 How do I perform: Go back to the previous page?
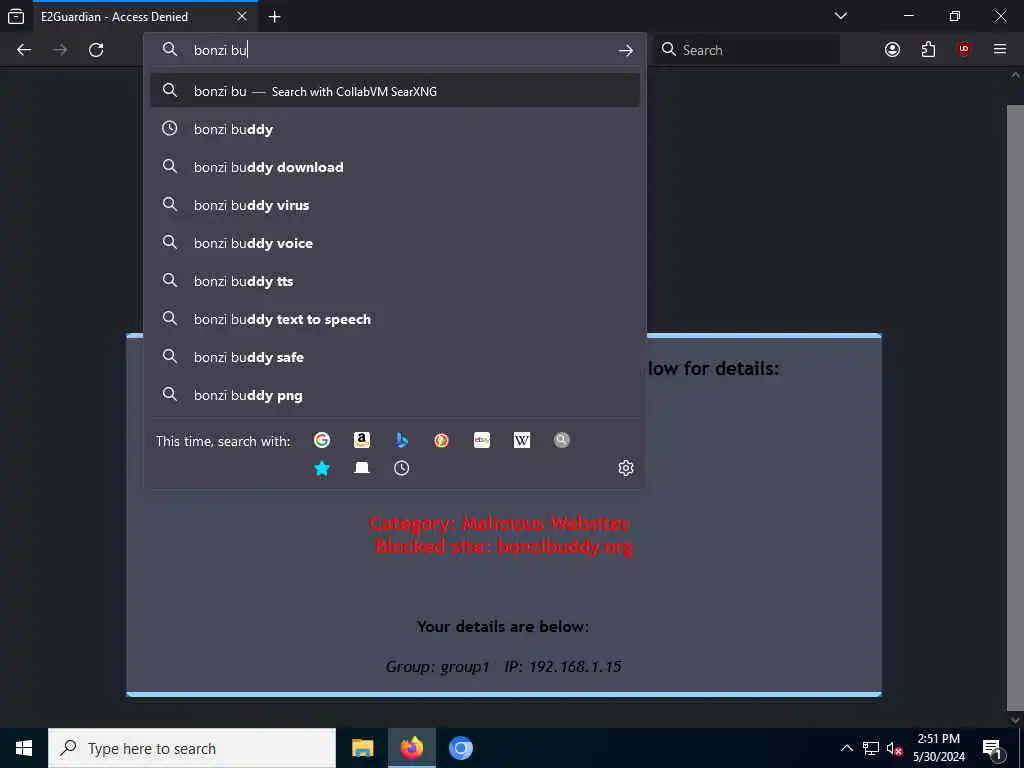pos(24,50)
